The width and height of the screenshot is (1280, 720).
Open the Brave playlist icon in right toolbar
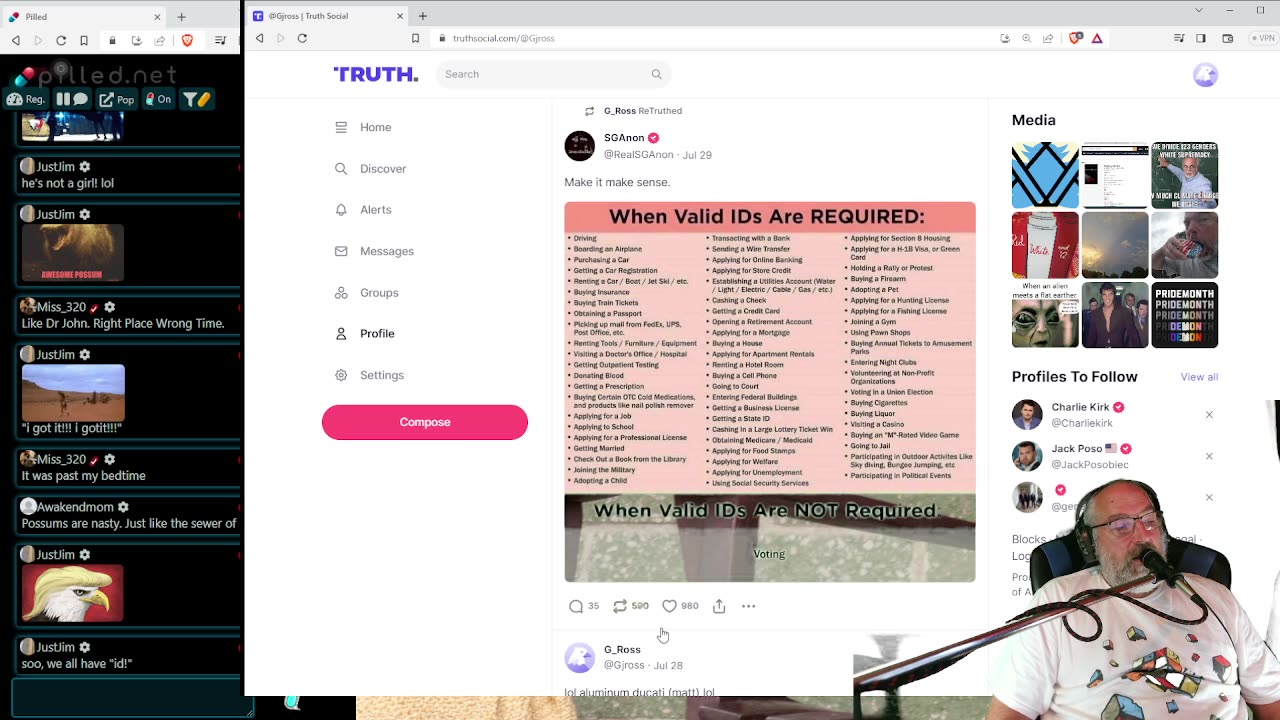pos(1180,38)
